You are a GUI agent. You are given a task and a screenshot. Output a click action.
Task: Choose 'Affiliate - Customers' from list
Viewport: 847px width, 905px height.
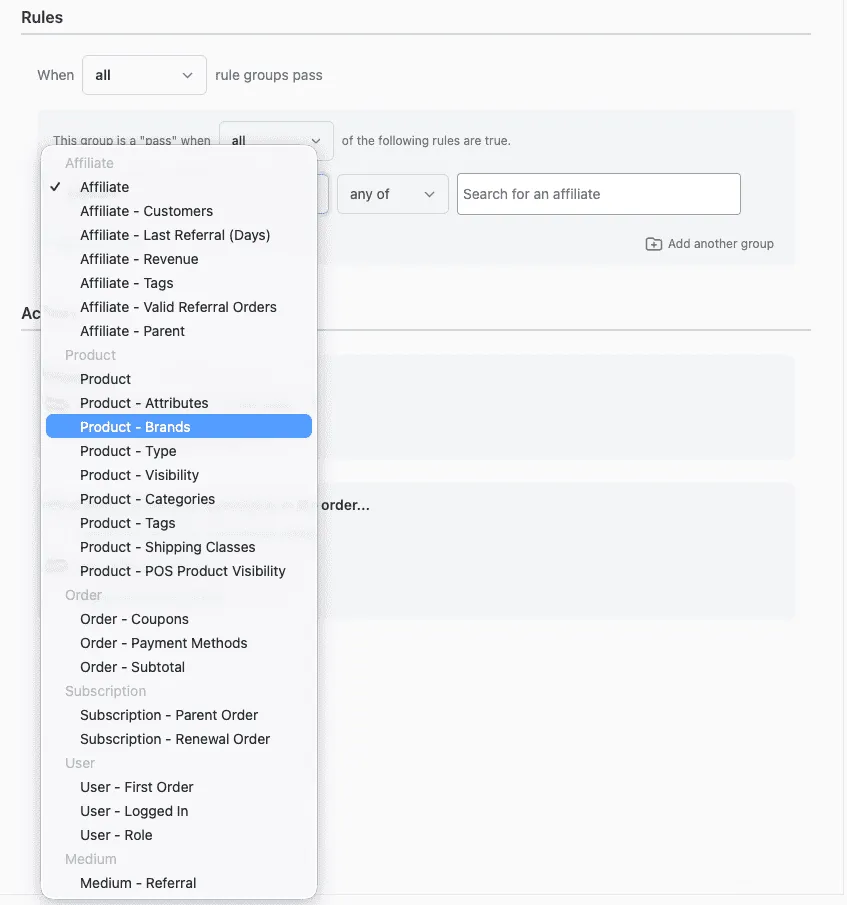[179, 211]
